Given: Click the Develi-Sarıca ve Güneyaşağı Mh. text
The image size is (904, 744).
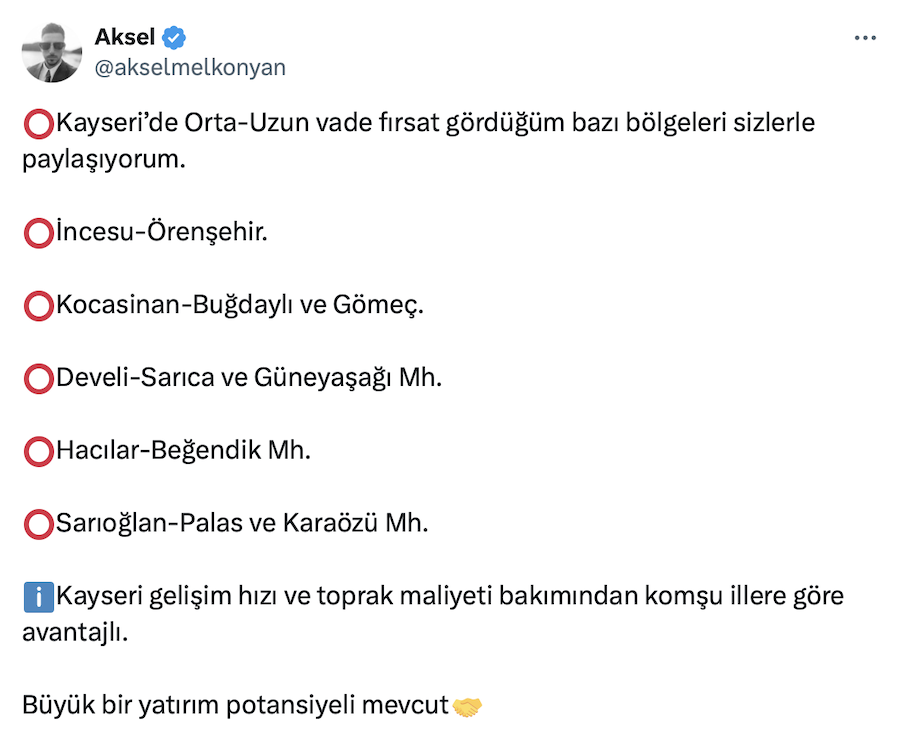Looking at the screenshot, I should [x=249, y=379].
